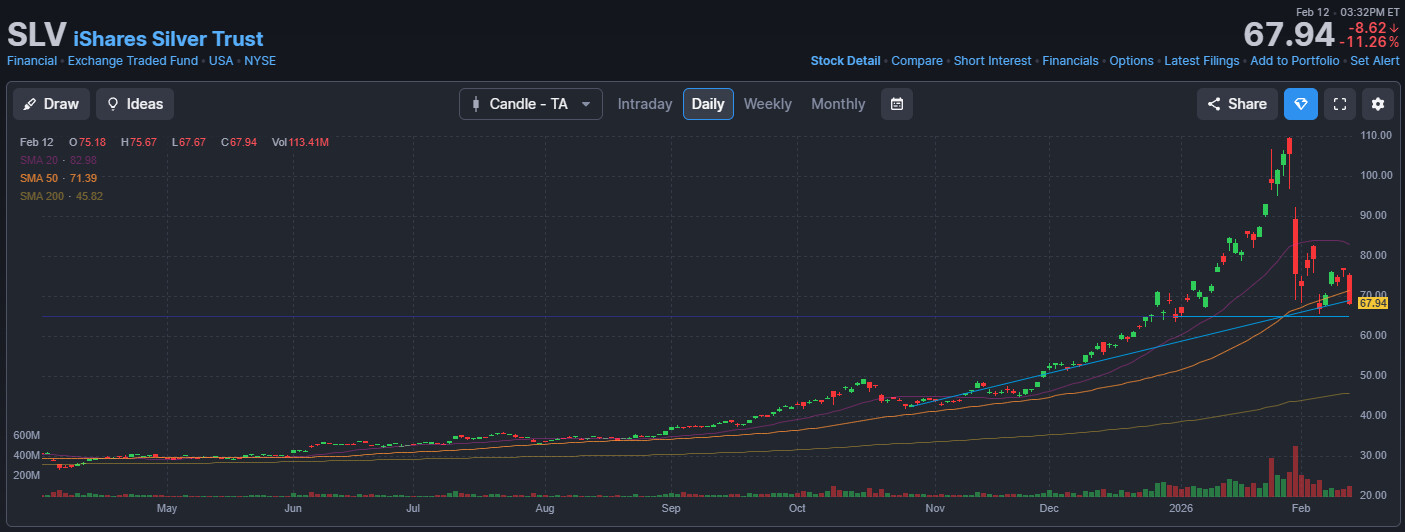Screen dimensions: 1405x532
Task: Click the NYSE exchange link
Action: pos(260,61)
